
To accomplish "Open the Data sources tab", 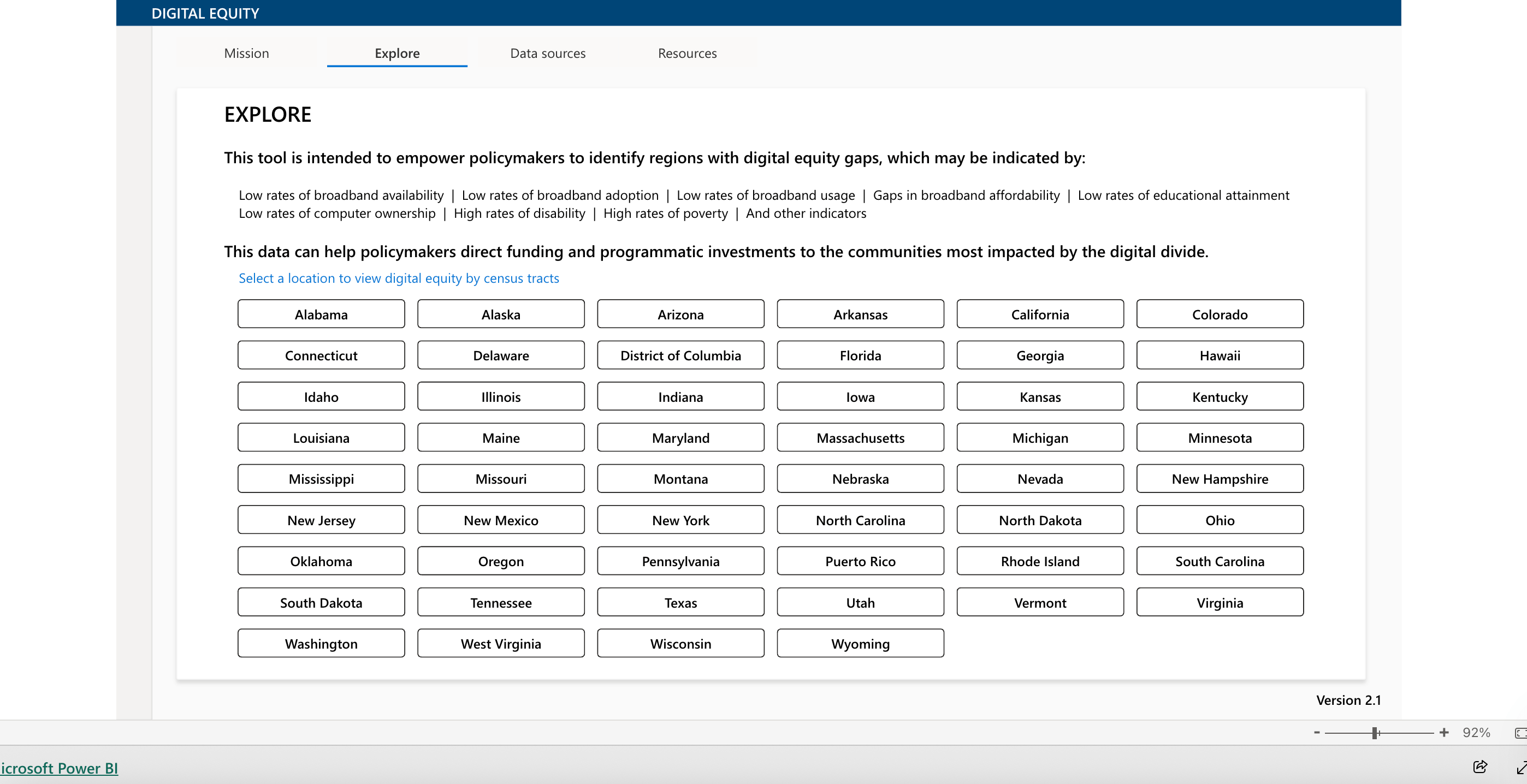I will (x=547, y=54).
